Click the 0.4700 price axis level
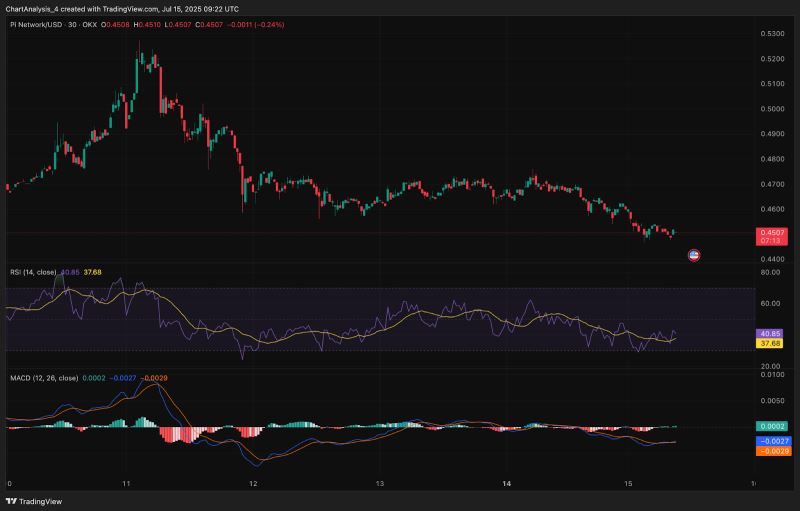The width and height of the screenshot is (800, 511). 771,184
